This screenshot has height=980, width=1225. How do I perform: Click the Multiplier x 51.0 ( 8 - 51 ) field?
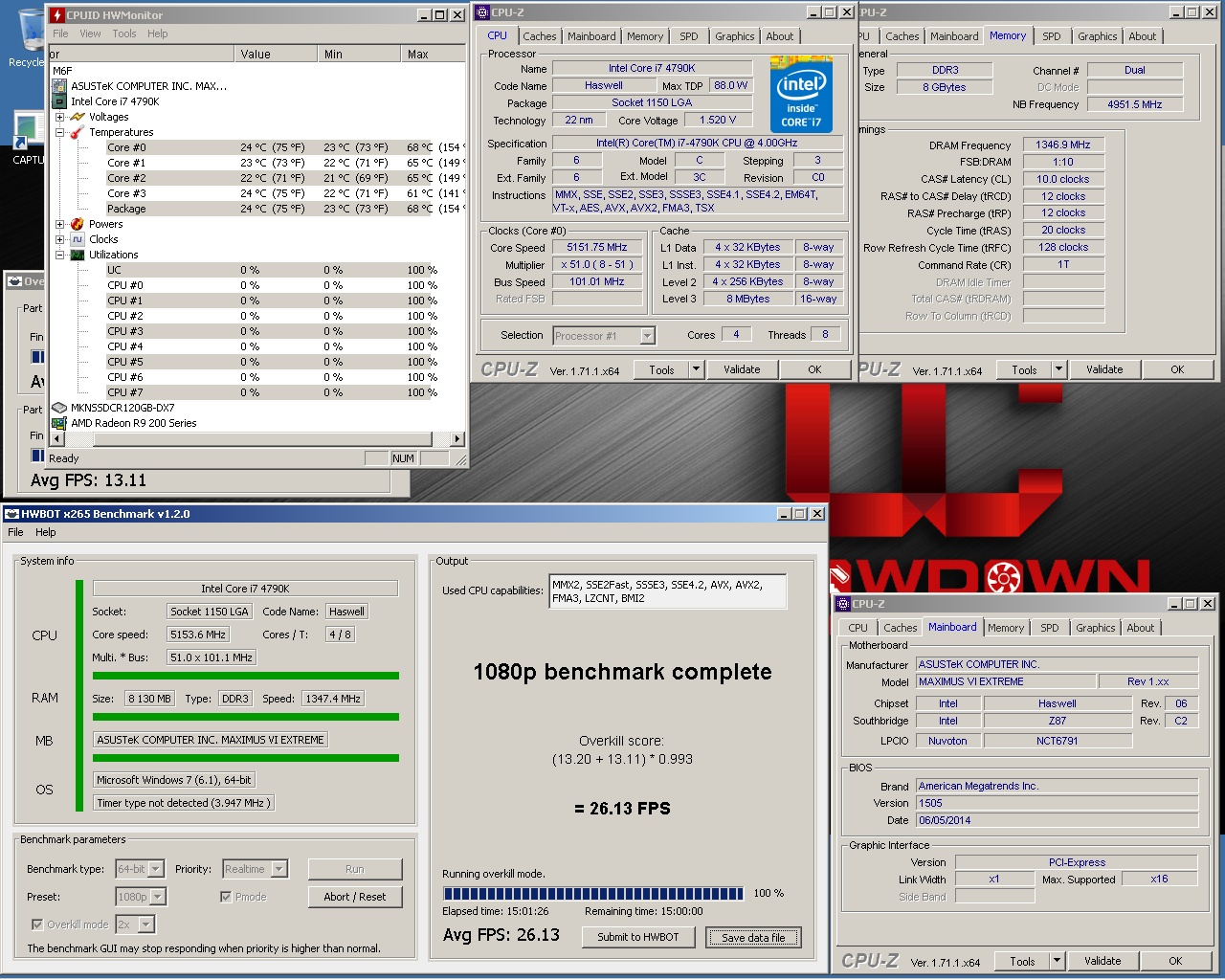tap(597, 264)
